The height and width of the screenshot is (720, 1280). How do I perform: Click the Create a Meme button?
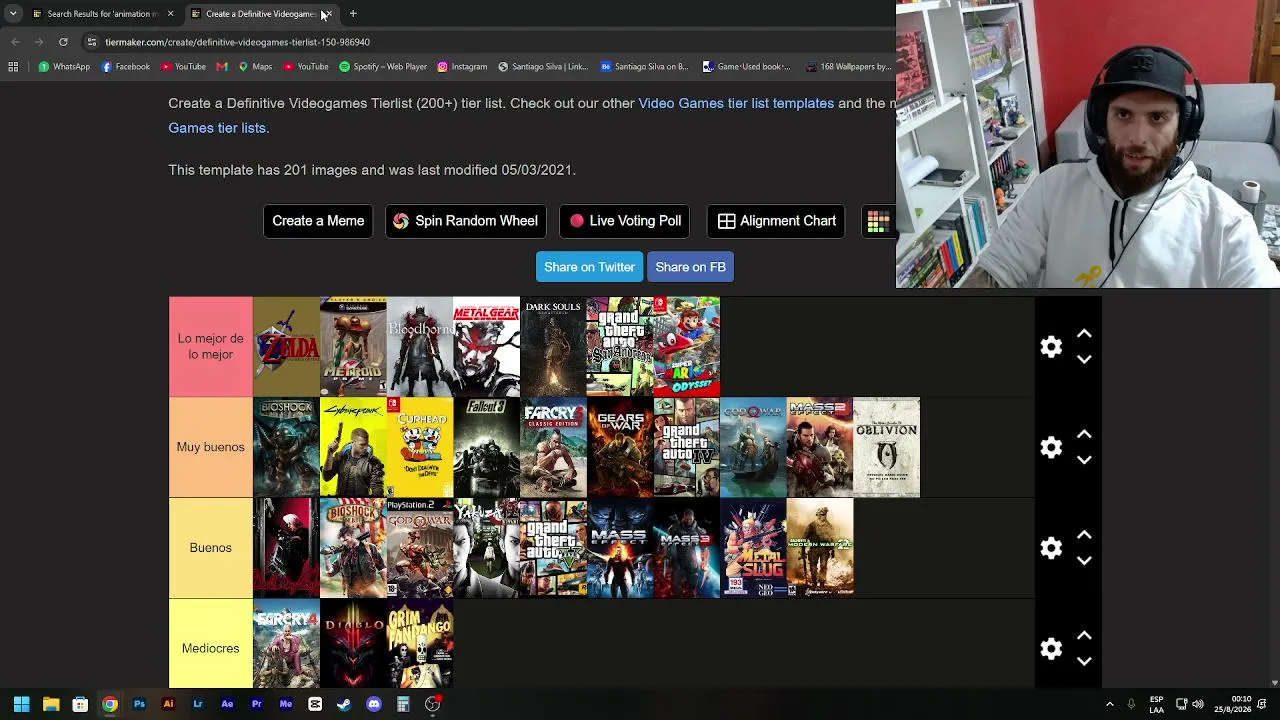click(318, 221)
